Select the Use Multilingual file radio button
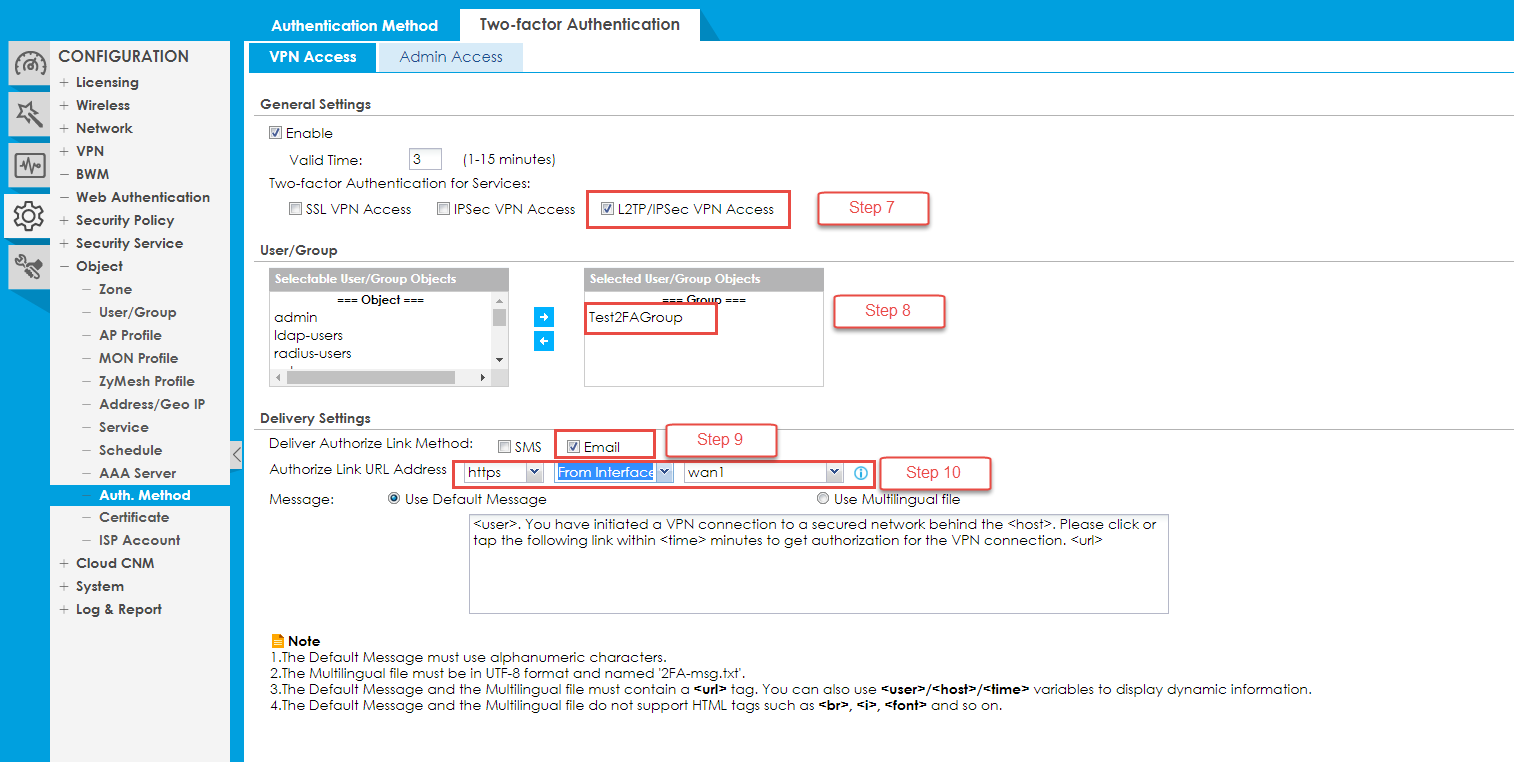This screenshot has width=1514, height=762. pos(823,498)
